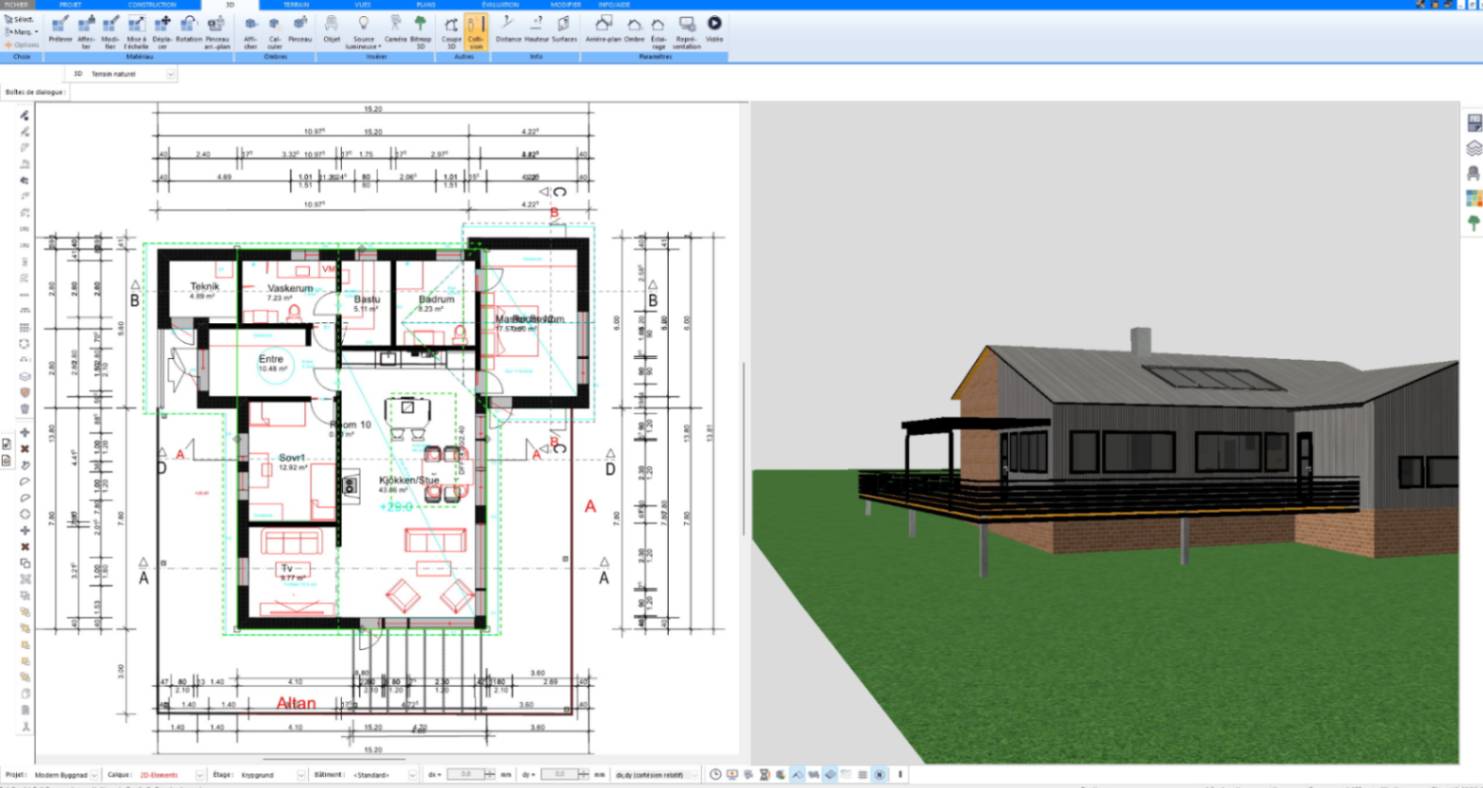Click Calculer shadows icon
Screen dimensions: 1483x788
(x=275, y=31)
